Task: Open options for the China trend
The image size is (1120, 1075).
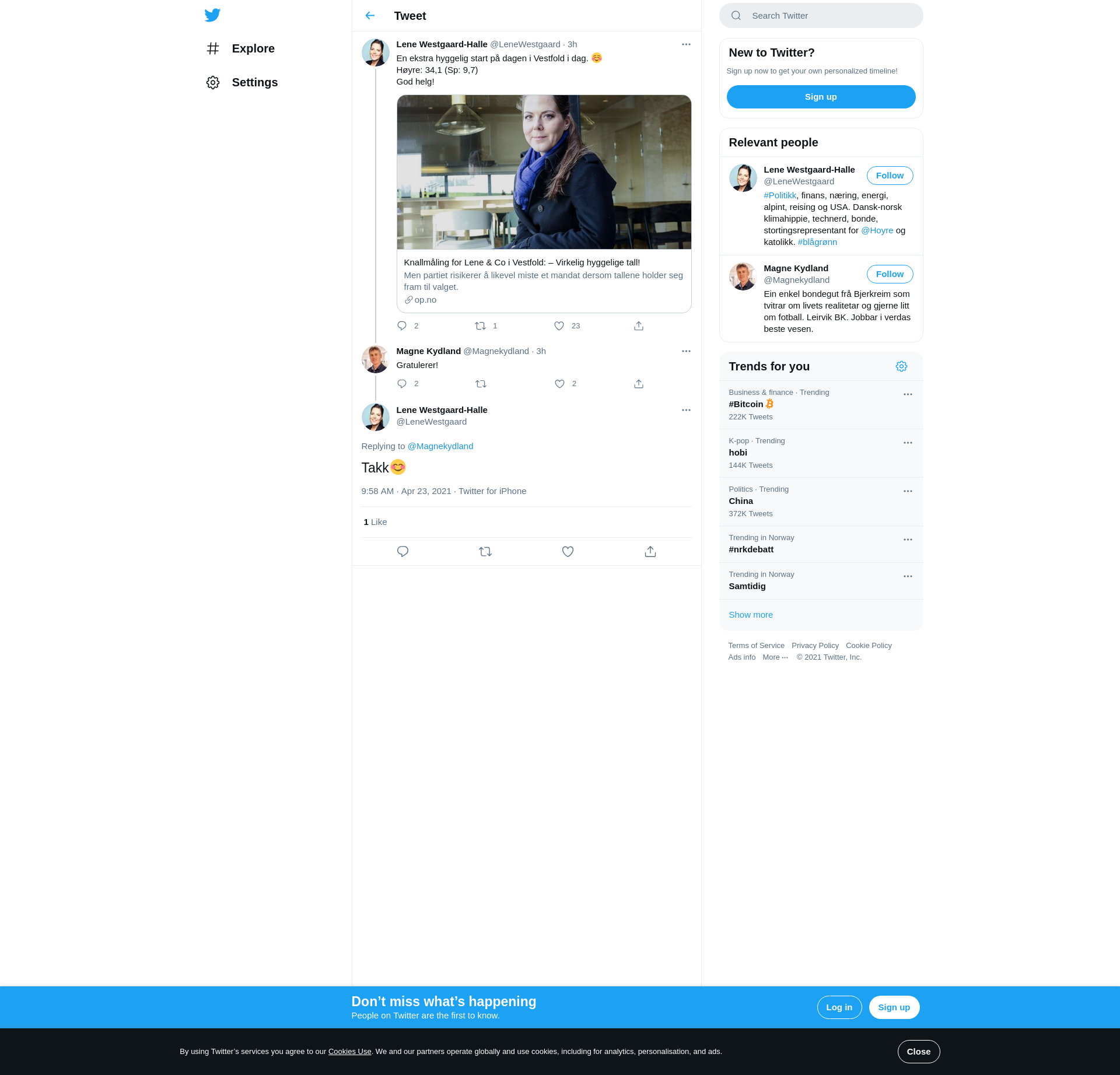Action: pyautogui.click(x=908, y=491)
